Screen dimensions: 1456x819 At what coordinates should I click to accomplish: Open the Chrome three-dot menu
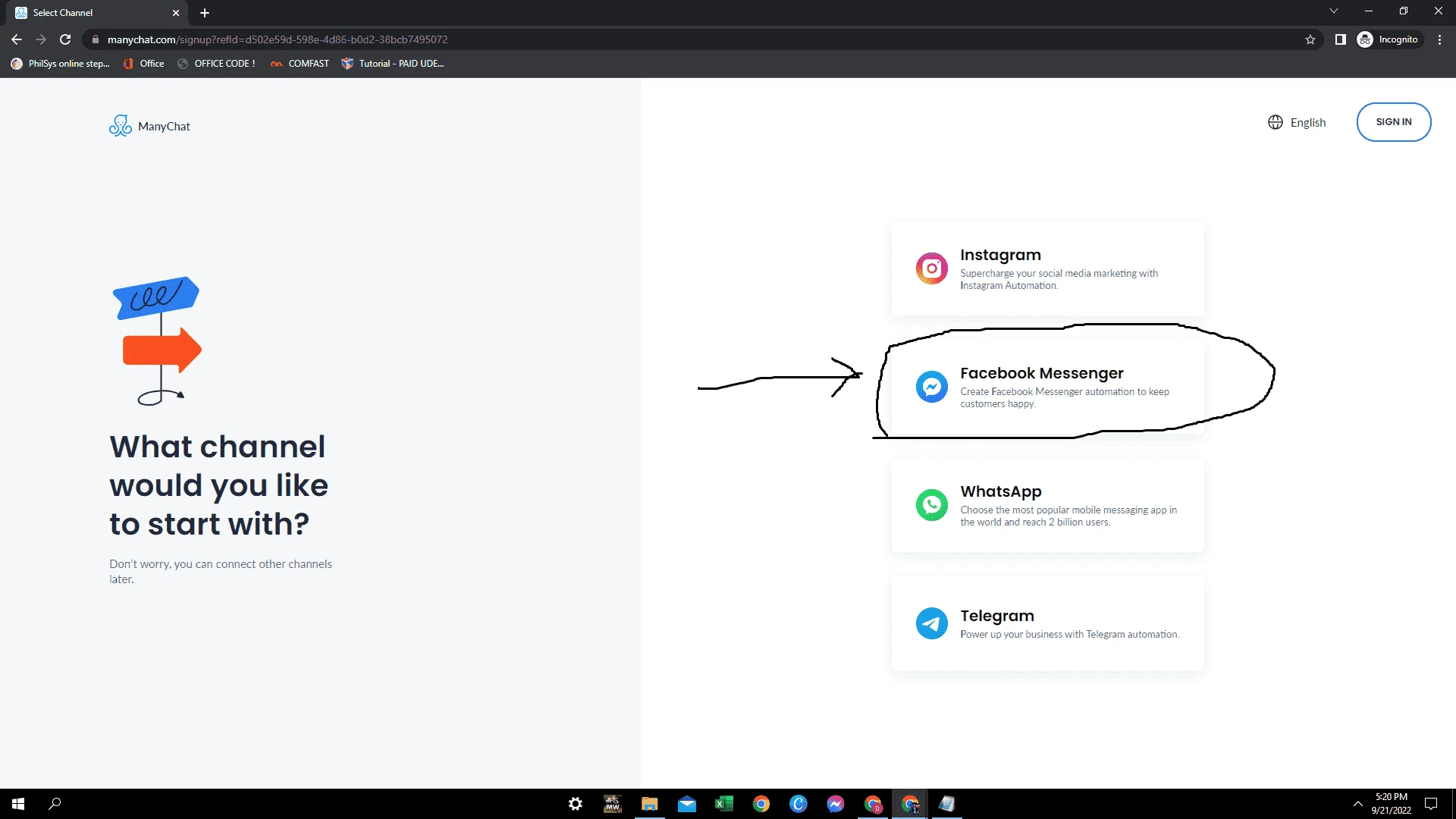pyautogui.click(x=1439, y=39)
